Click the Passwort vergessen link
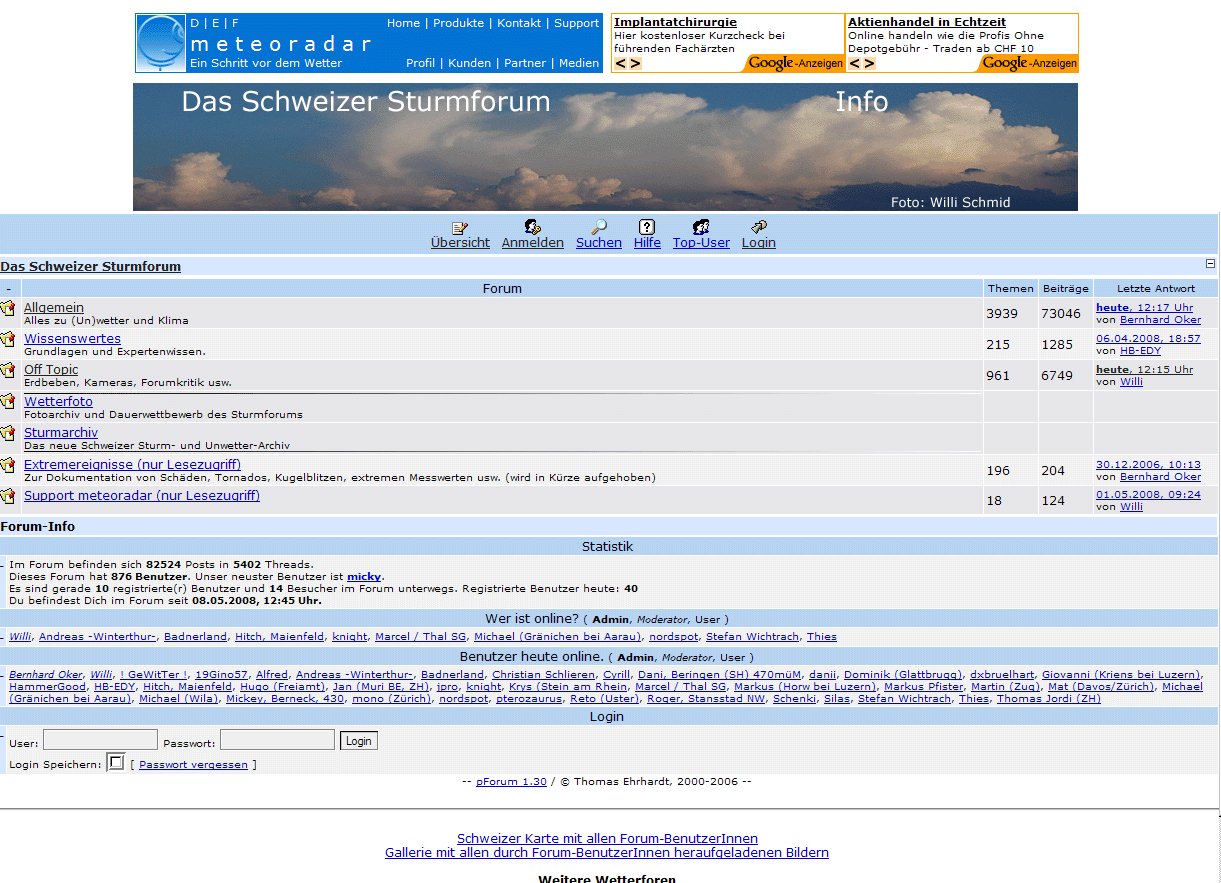Screen dimensions: 1221x883 tap(193, 765)
